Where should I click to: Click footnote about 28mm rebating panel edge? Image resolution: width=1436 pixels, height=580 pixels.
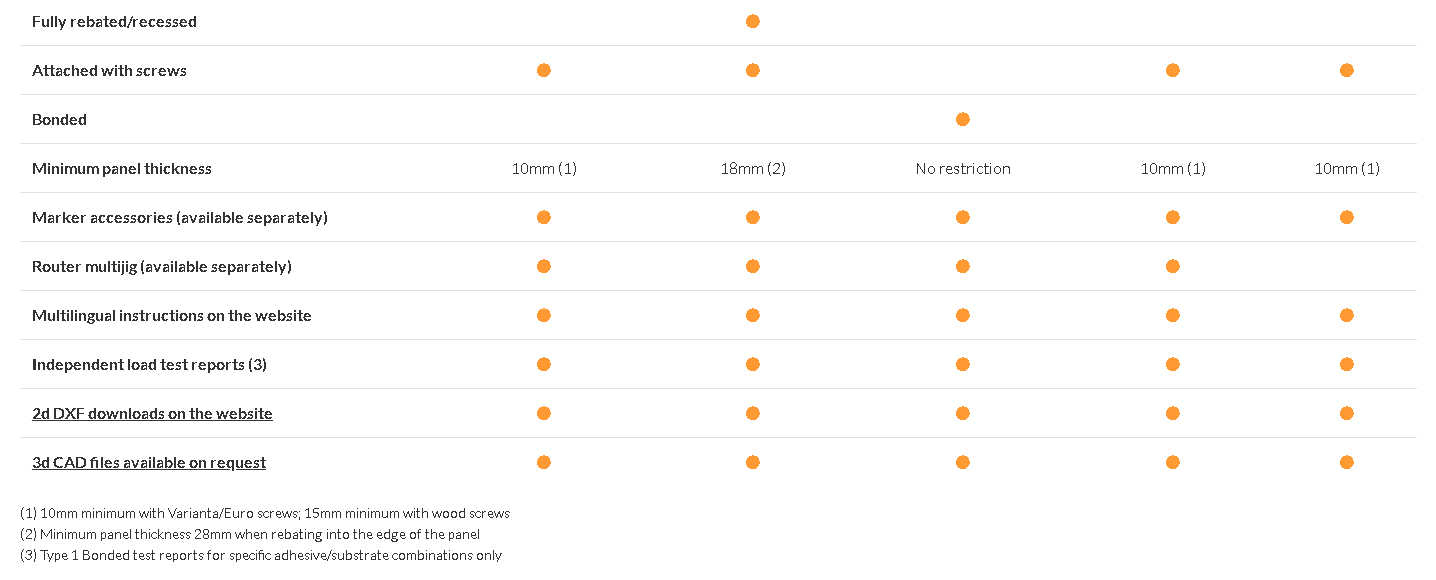pos(250,534)
